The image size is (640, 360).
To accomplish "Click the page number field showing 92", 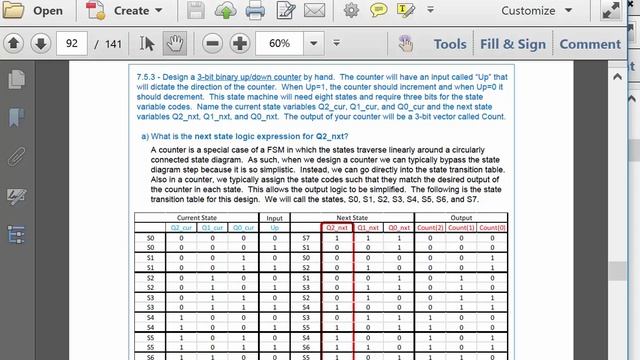I will point(71,43).
